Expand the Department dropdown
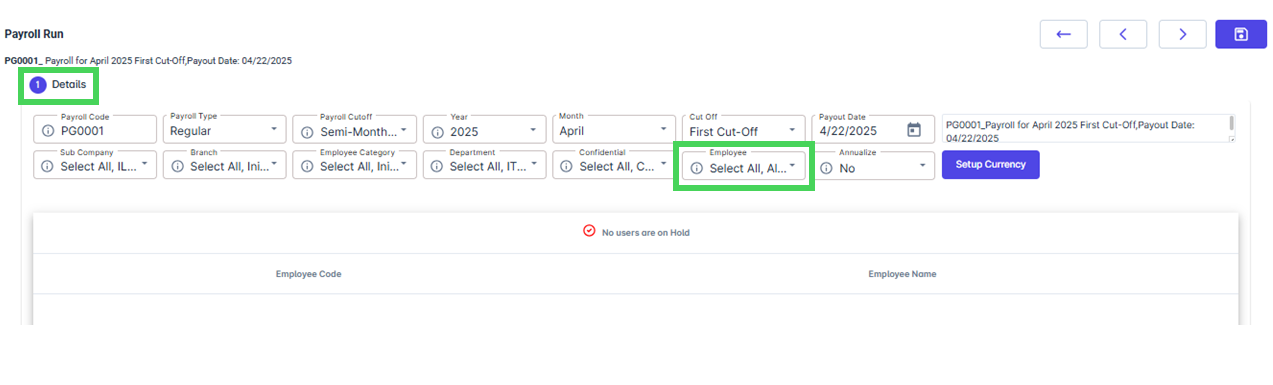The width and height of the screenshot is (1273, 385). [484, 165]
